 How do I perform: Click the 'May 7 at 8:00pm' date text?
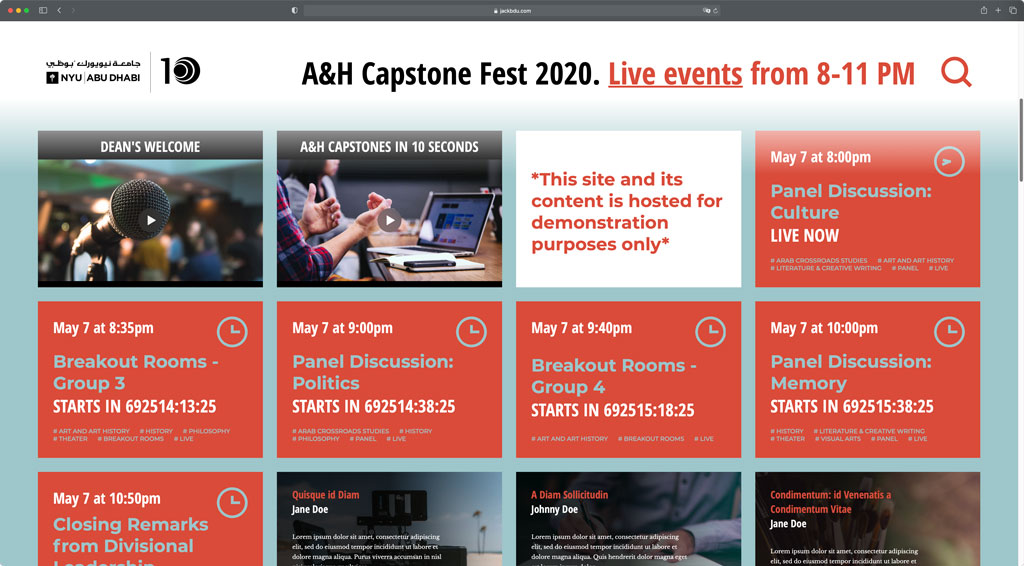[820, 157]
